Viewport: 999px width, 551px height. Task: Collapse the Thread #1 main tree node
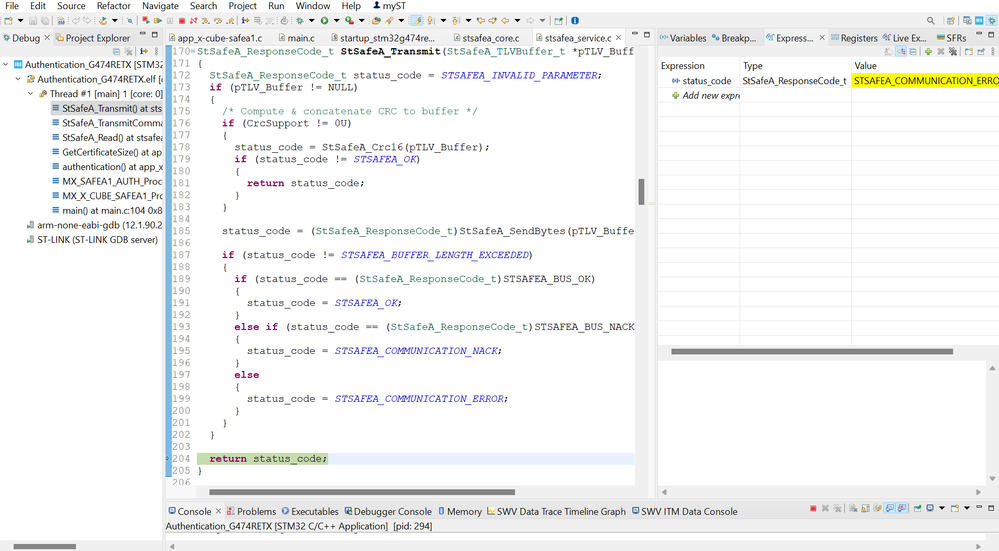point(31,94)
